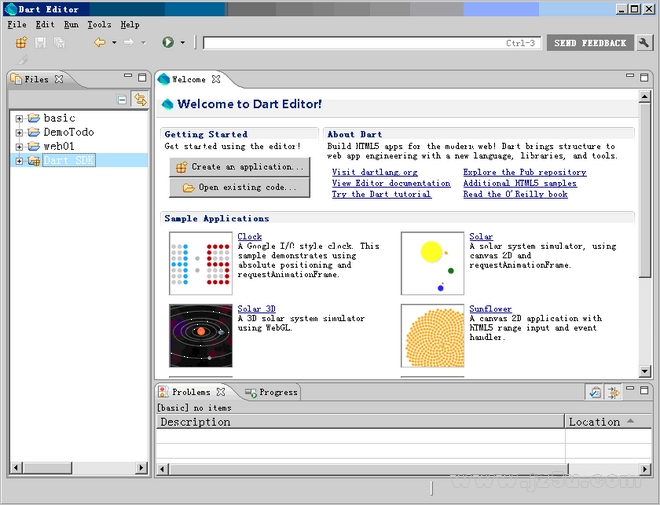Close the Files view tab
The height and width of the screenshot is (505, 660).
point(59,79)
